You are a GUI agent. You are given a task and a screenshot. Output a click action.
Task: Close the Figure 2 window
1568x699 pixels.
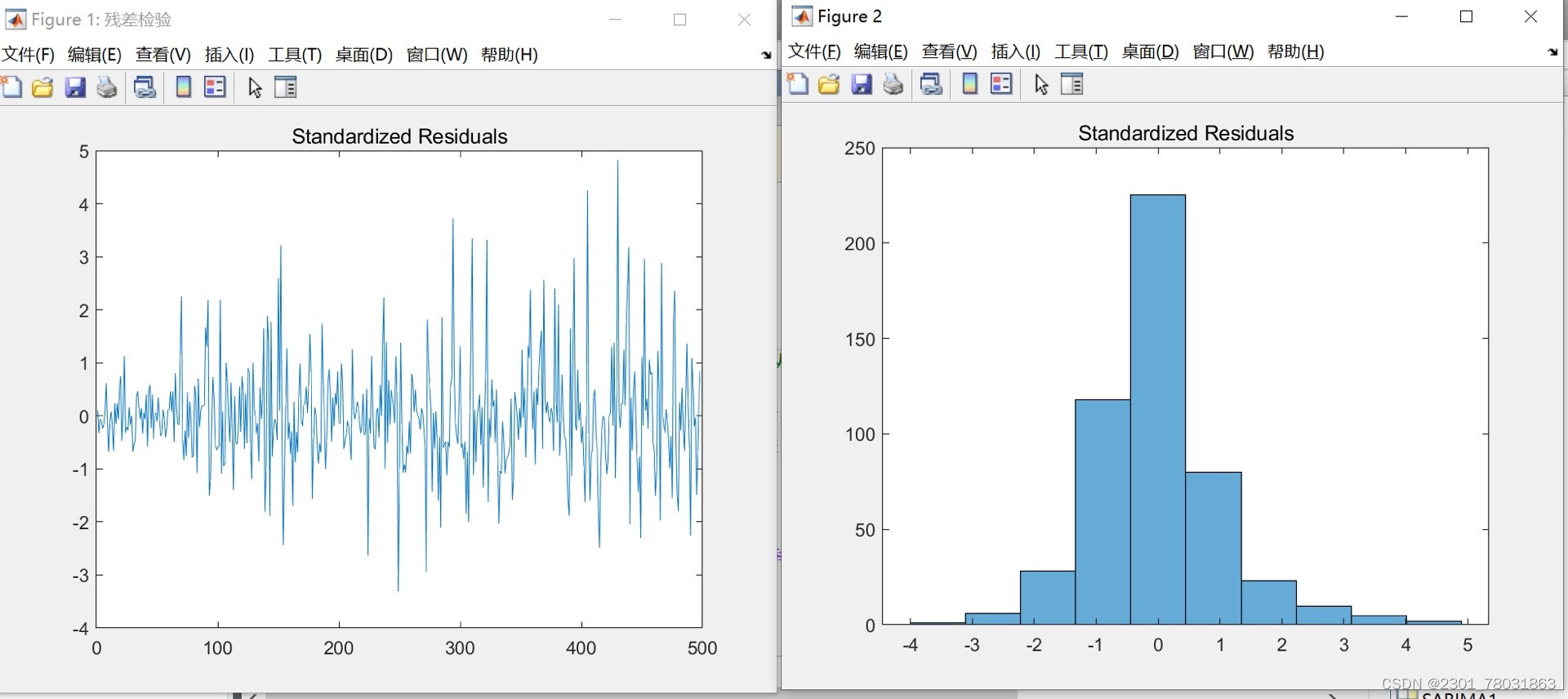click(1531, 16)
